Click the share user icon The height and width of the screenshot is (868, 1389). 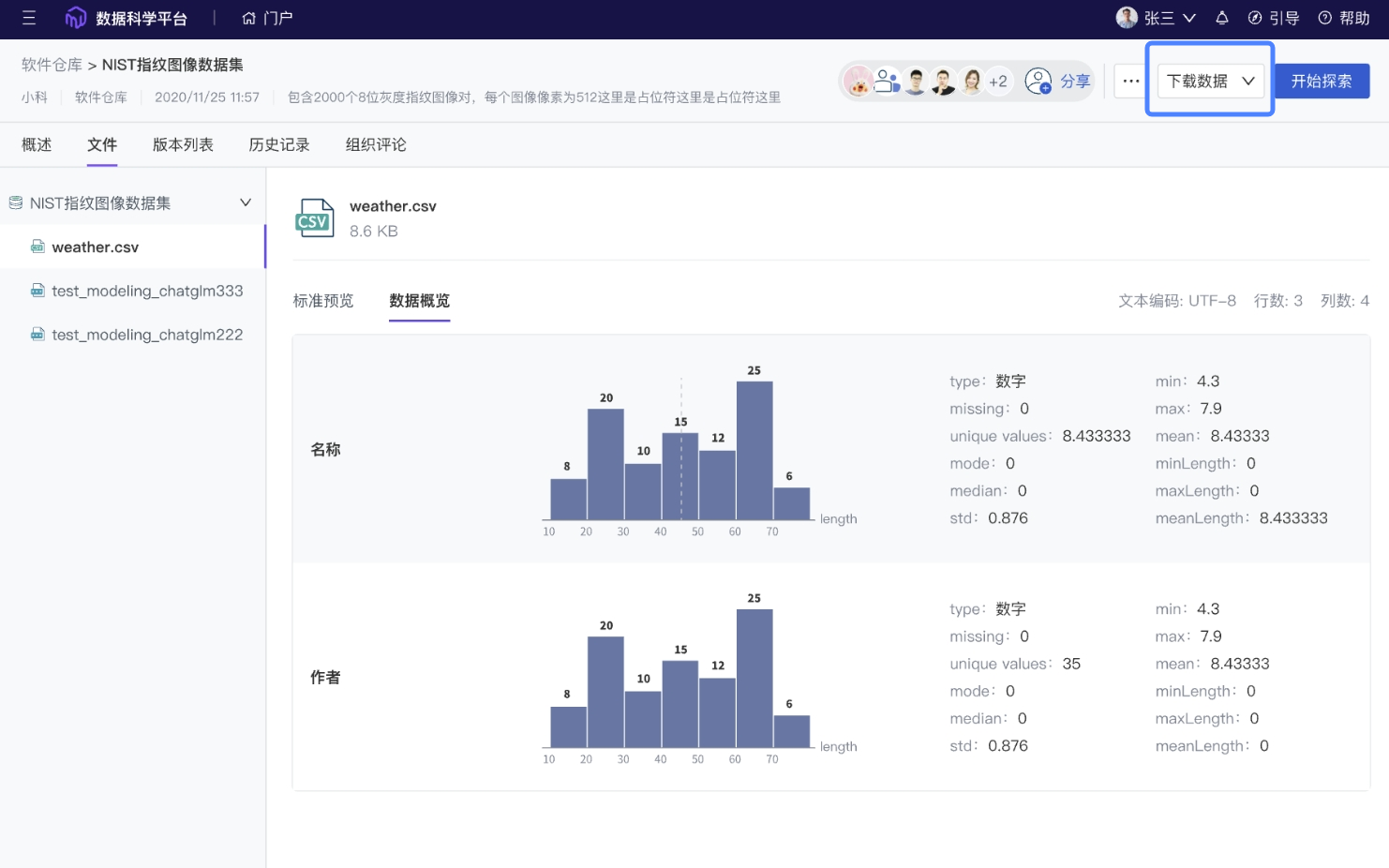[1038, 82]
